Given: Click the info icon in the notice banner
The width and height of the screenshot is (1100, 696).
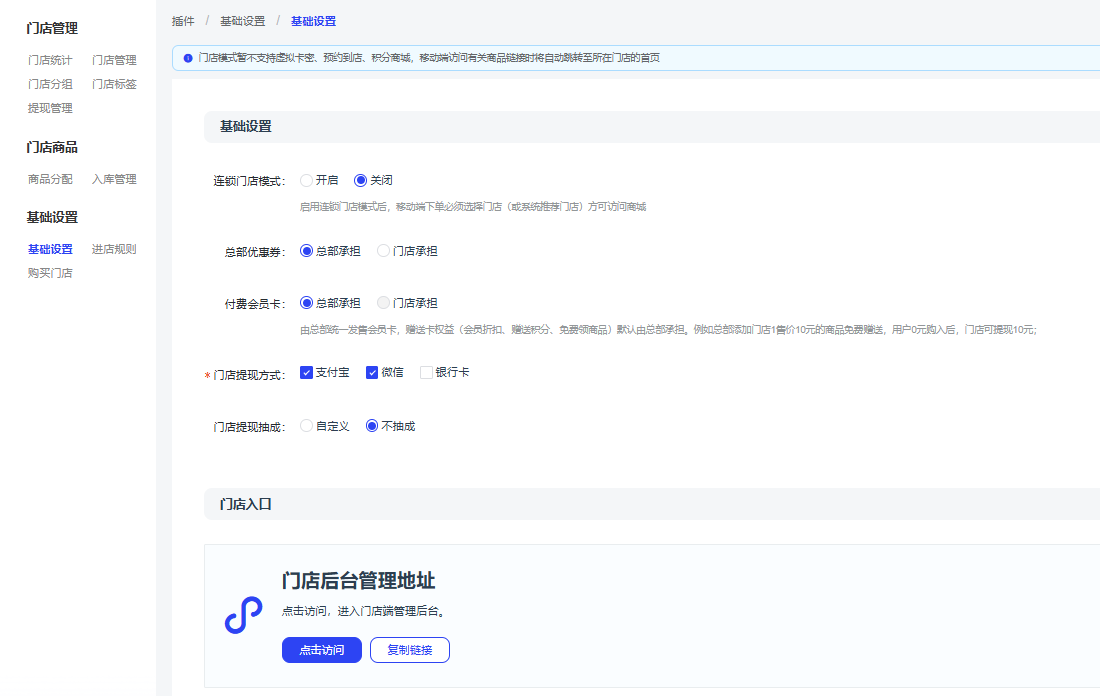Looking at the screenshot, I should point(188,58).
